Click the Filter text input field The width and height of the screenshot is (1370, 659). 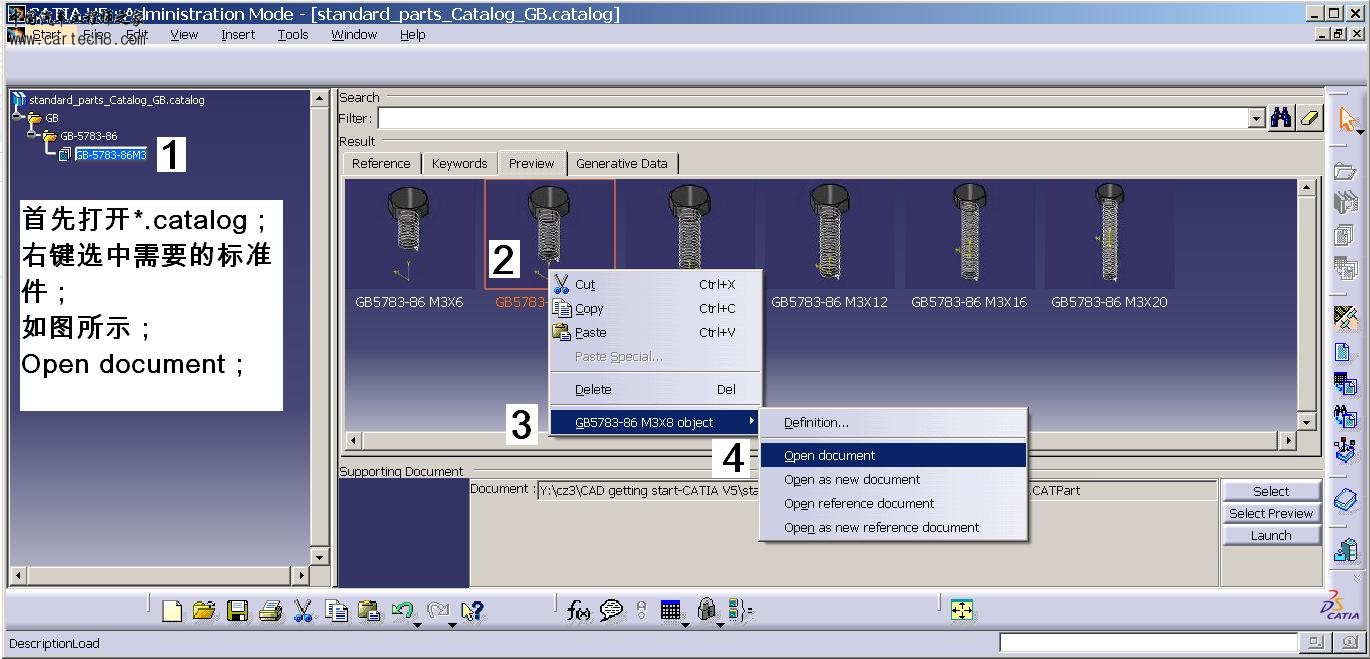coord(812,118)
